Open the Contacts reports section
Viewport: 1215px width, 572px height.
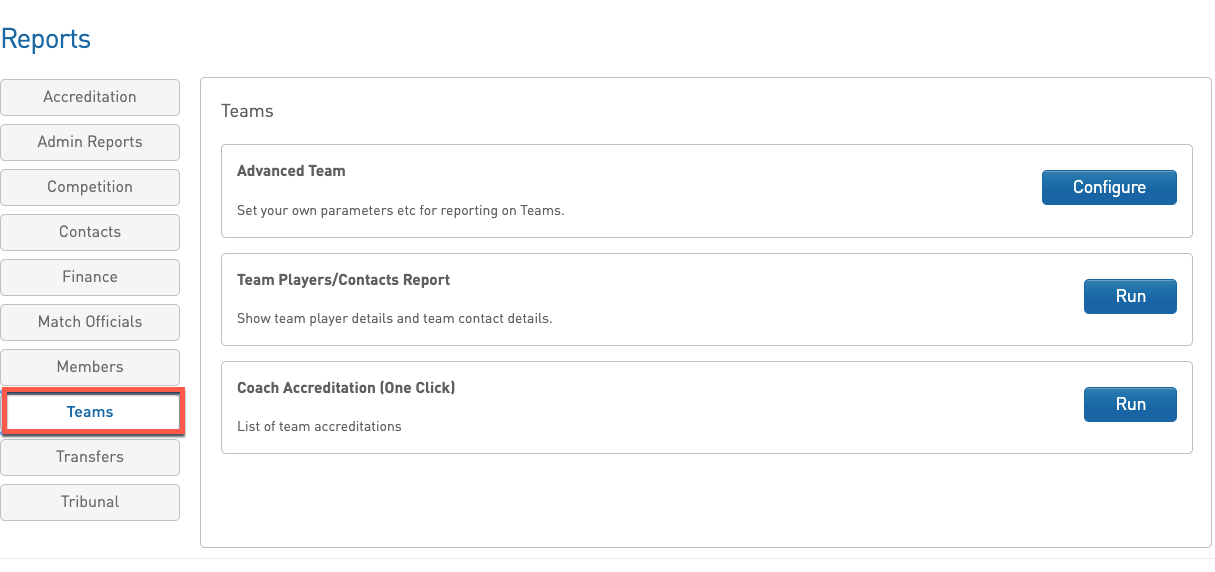[x=90, y=232]
